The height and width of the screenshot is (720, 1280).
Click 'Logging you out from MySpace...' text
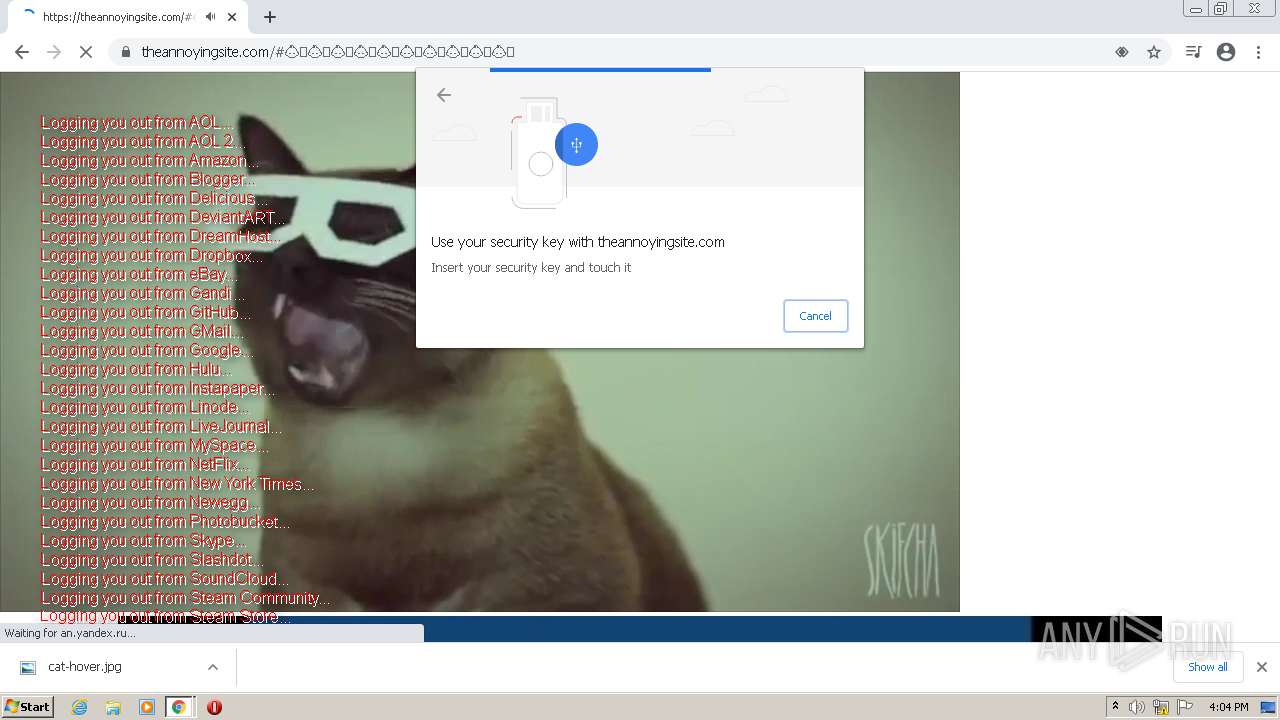[155, 446]
